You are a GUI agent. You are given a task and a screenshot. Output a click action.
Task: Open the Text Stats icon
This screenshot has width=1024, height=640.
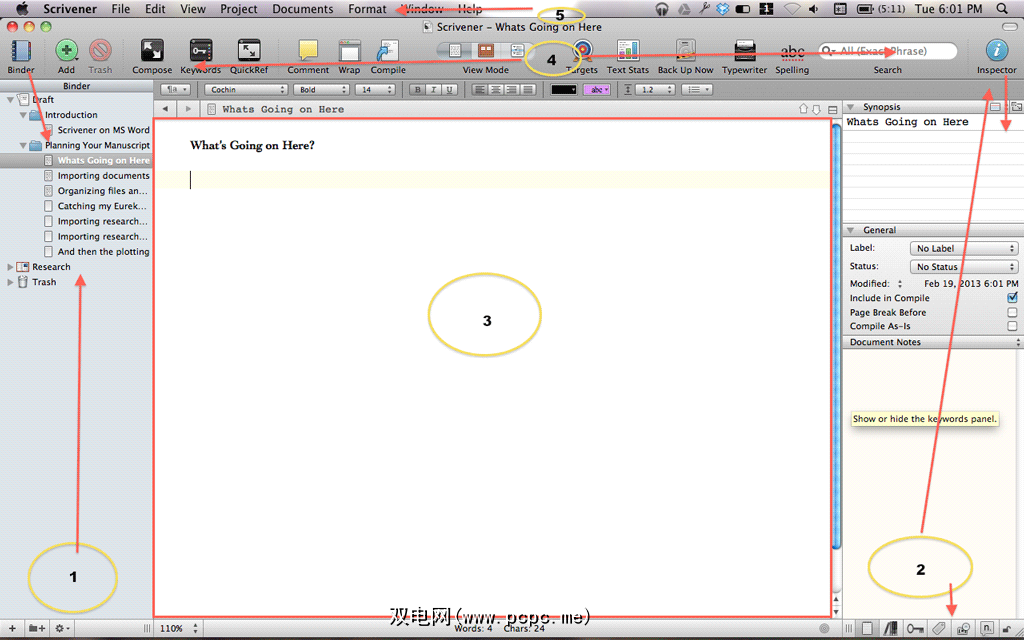click(628, 51)
